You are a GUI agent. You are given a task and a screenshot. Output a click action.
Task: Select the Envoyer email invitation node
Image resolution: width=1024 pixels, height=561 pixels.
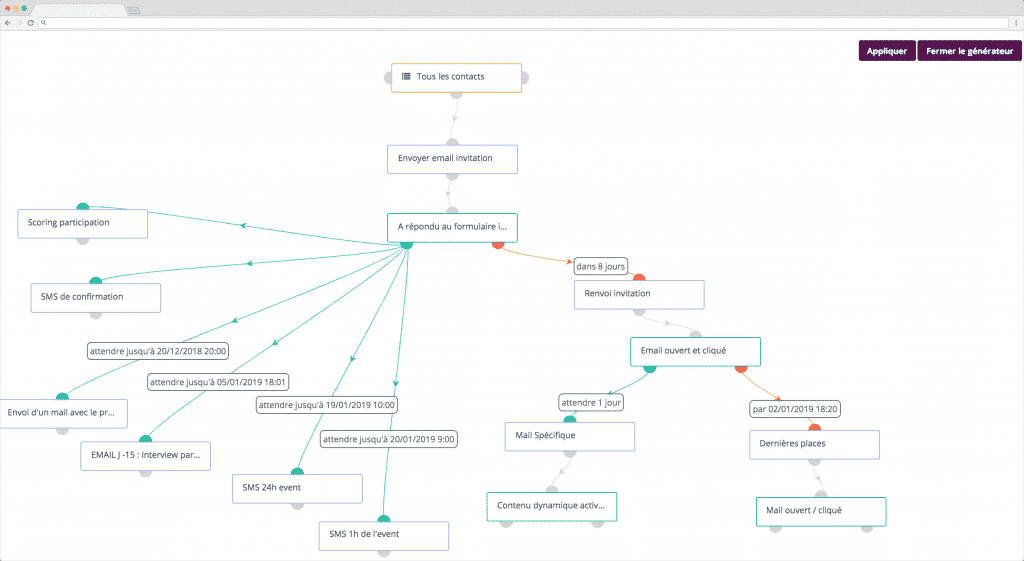[452, 159]
